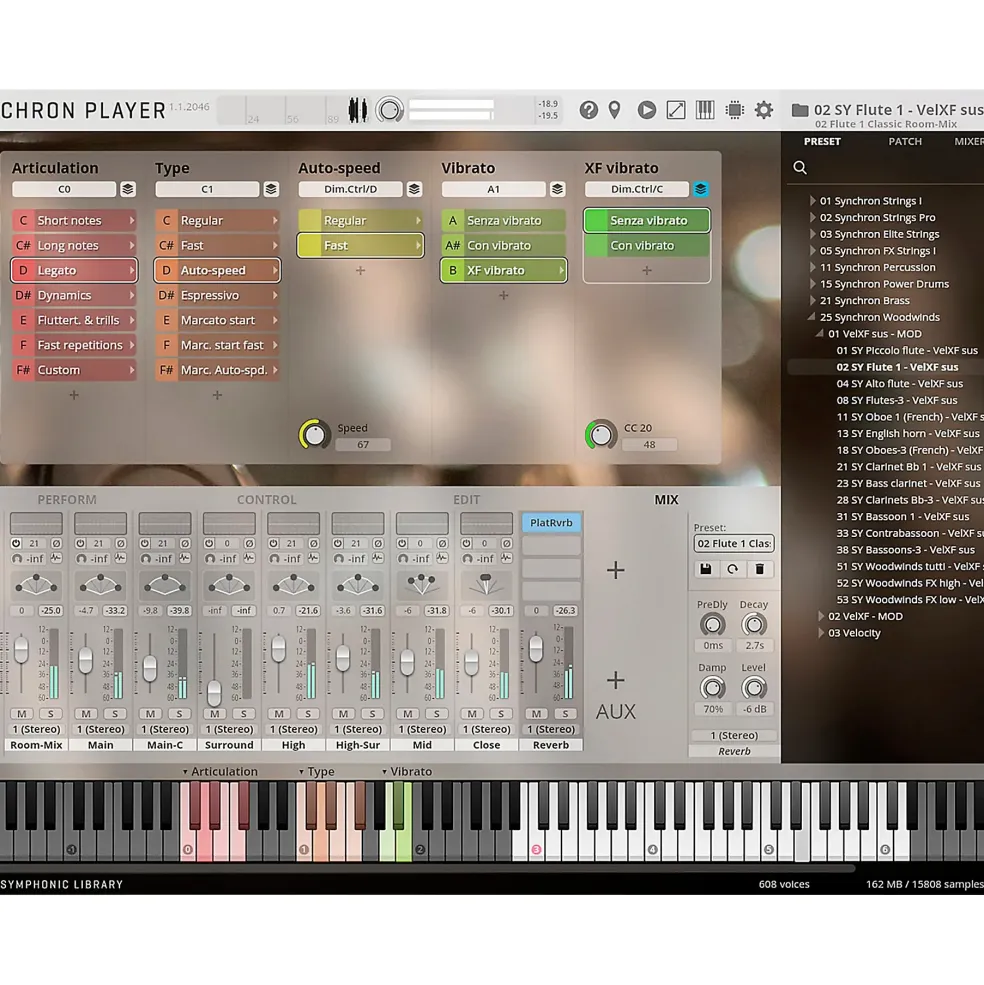Select Regular in Auto-speed column

(x=361, y=220)
